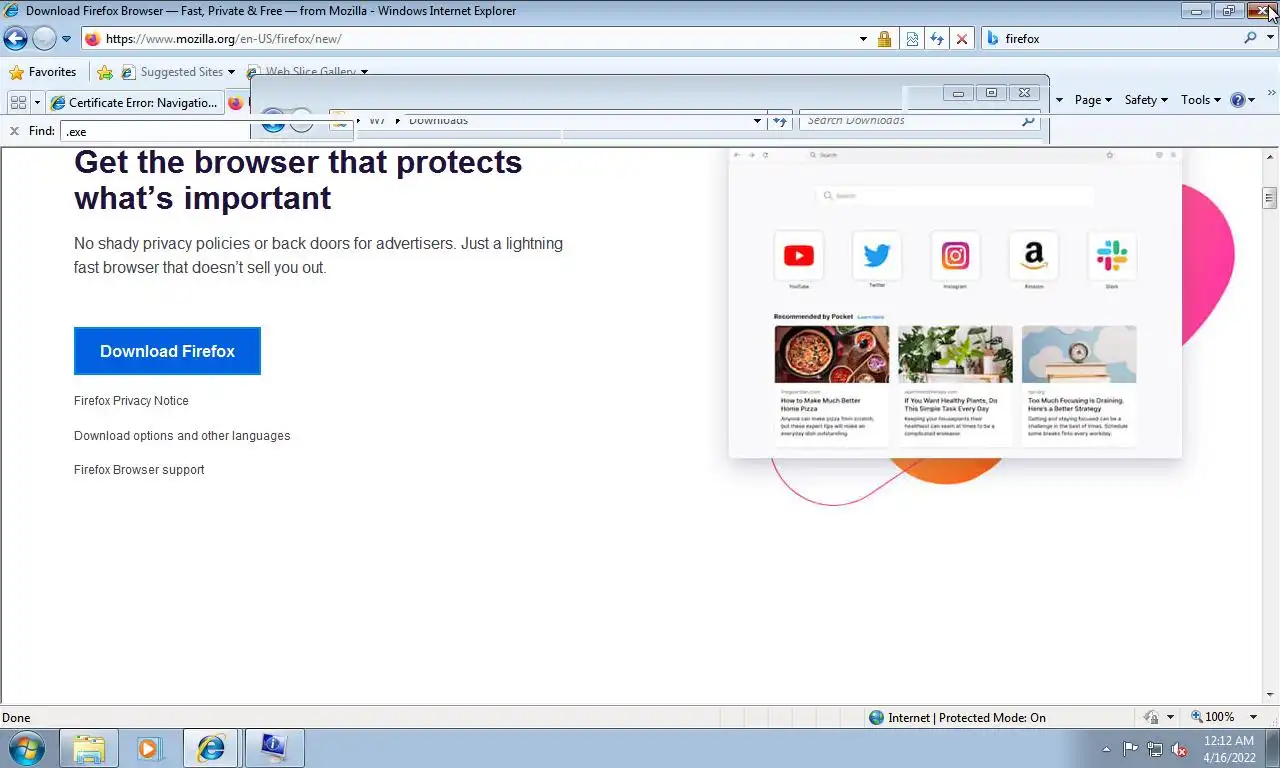This screenshot has width=1280, height=768.
Task: Open the status bar privacy report icon
Action: (1152, 717)
